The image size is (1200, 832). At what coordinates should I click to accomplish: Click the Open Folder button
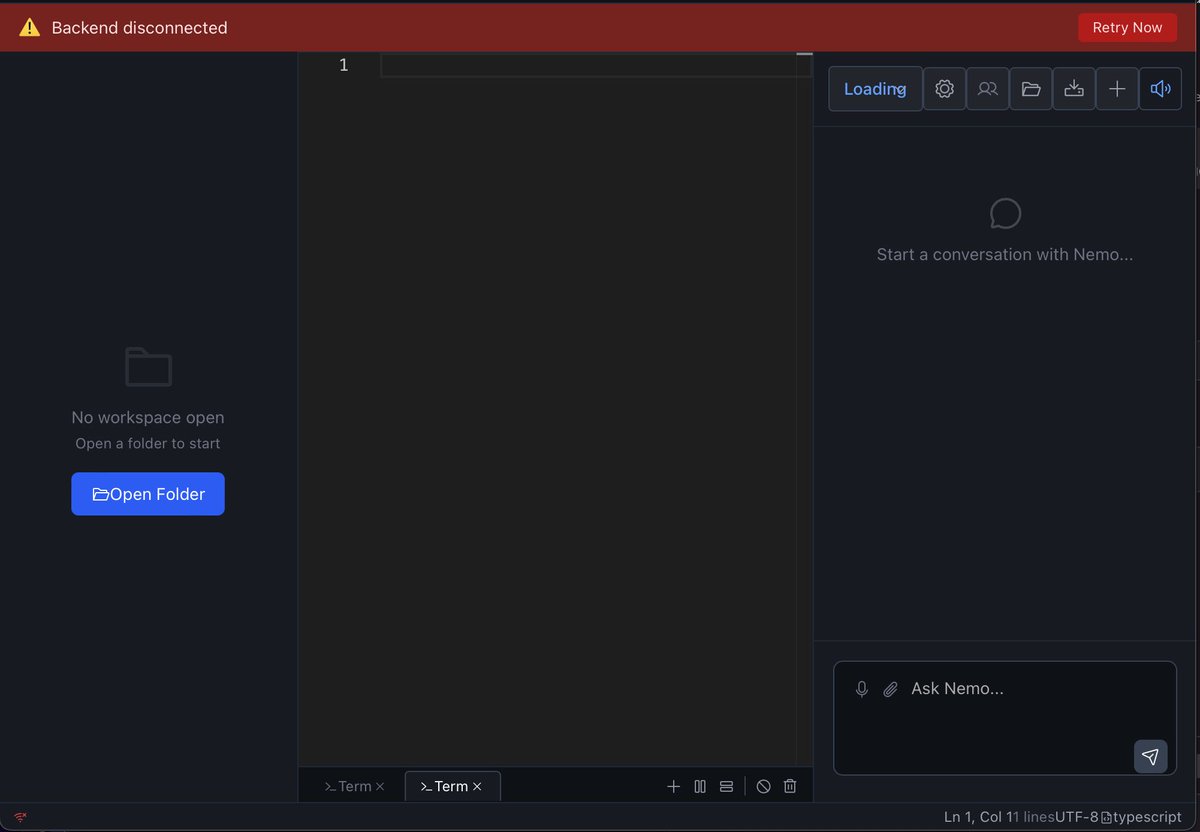(x=147, y=493)
